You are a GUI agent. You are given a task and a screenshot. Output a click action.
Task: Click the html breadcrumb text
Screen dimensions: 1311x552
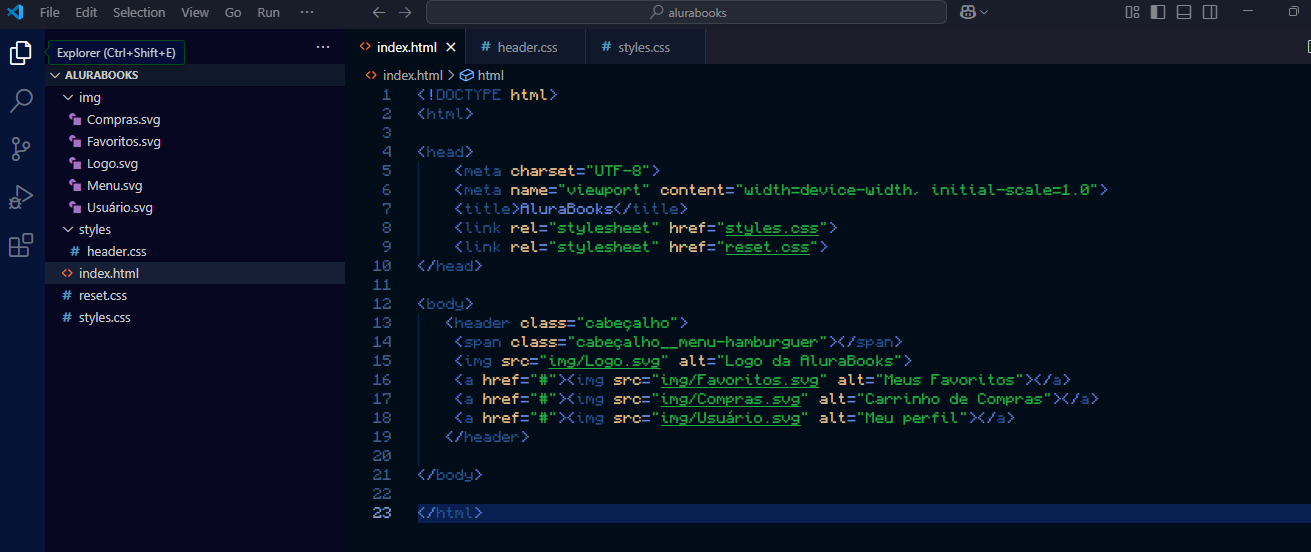(490, 75)
